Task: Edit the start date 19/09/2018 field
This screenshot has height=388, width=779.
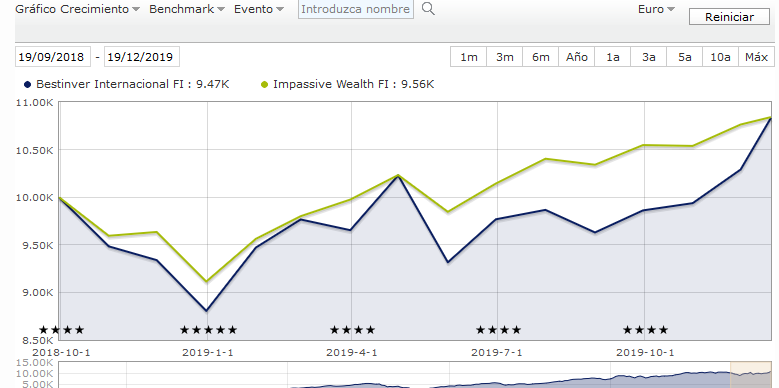Action: tap(53, 57)
